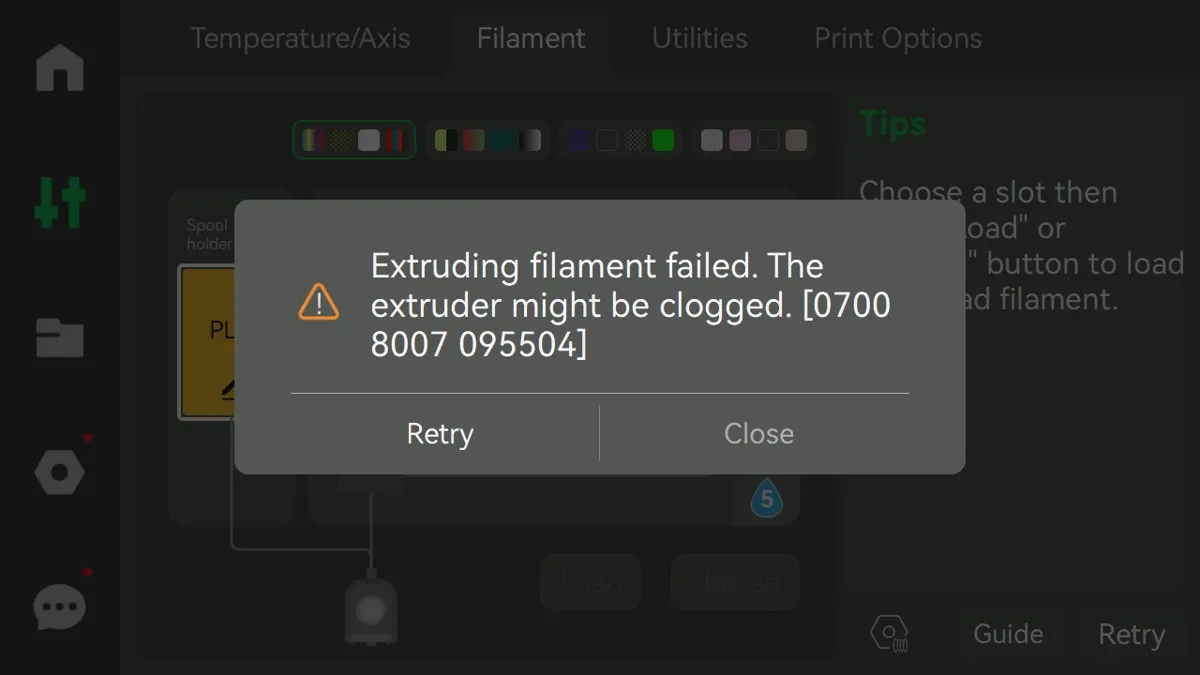Select the first AMS unit with green outline
The width and height of the screenshot is (1200, 675).
click(x=354, y=140)
